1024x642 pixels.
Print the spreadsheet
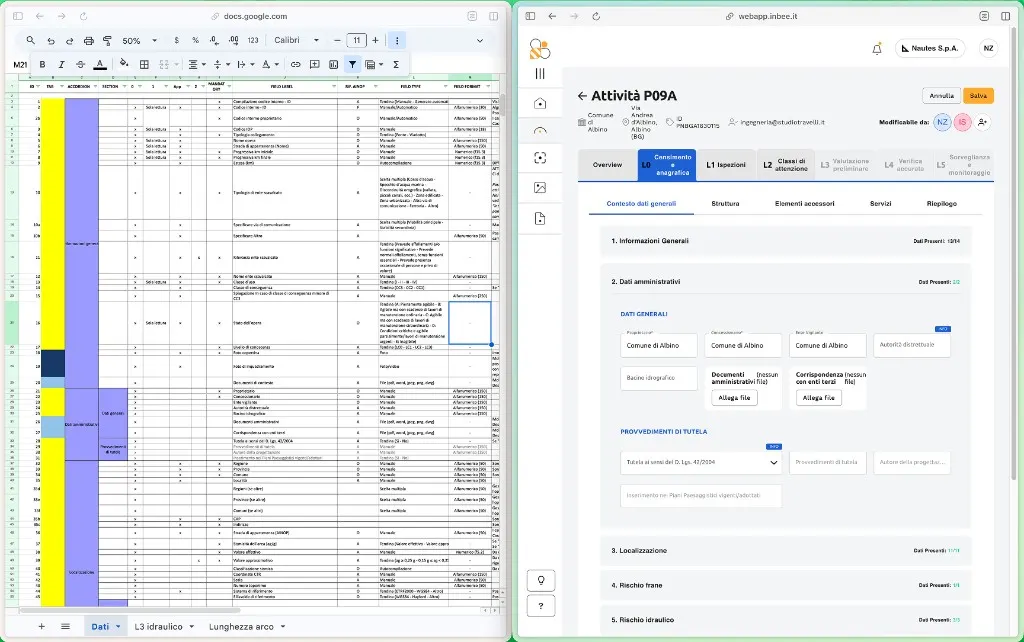pos(88,40)
